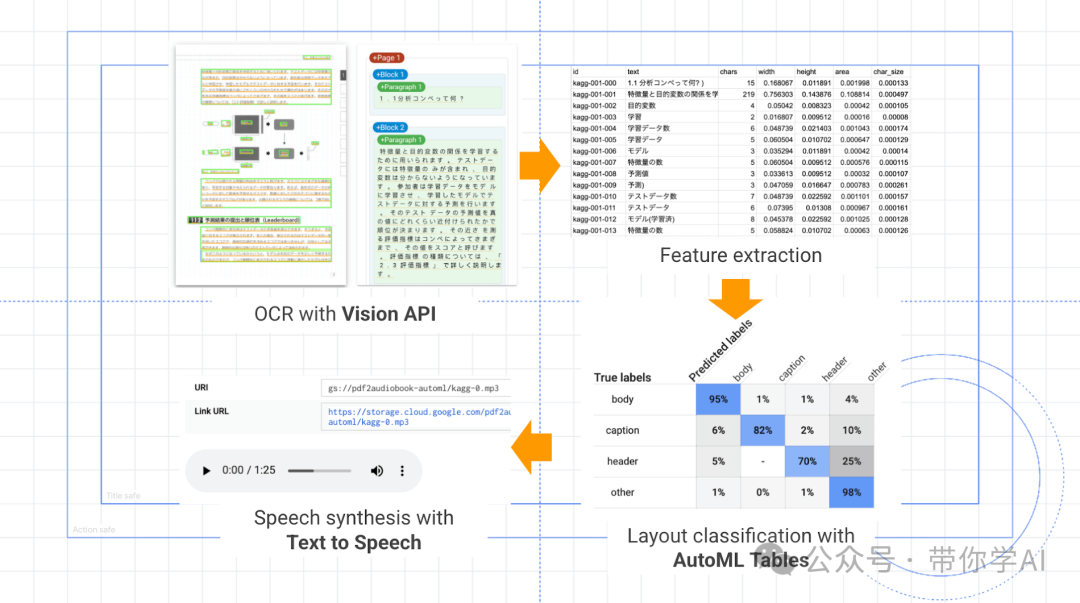Click the width value 0.756303
Image resolution: width=1080 pixels, height=603 pixels.
point(778,94)
